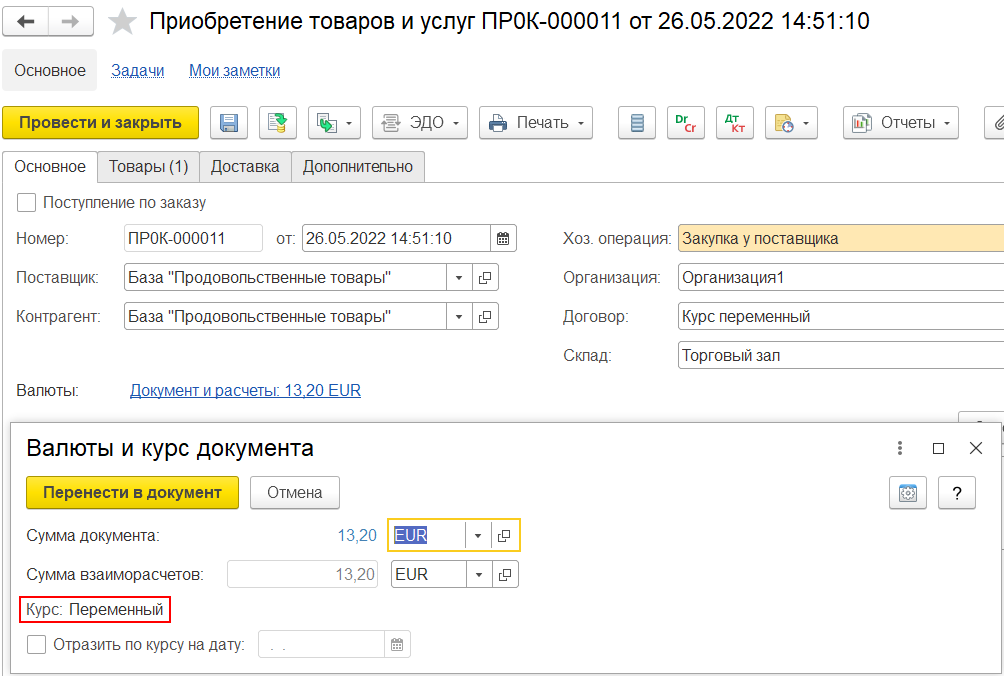The height and width of the screenshot is (676, 1004).
Task: Open the create-based-on dropdown icon
Action: (334, 122)
